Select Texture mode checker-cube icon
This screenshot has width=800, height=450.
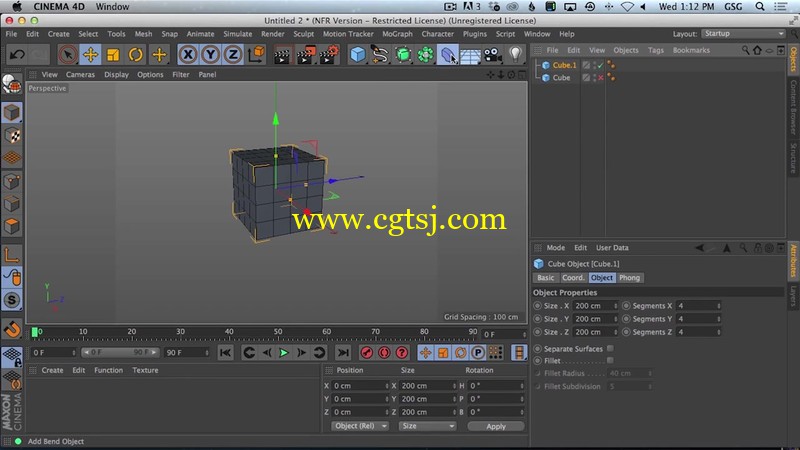(x=12, y=136)
